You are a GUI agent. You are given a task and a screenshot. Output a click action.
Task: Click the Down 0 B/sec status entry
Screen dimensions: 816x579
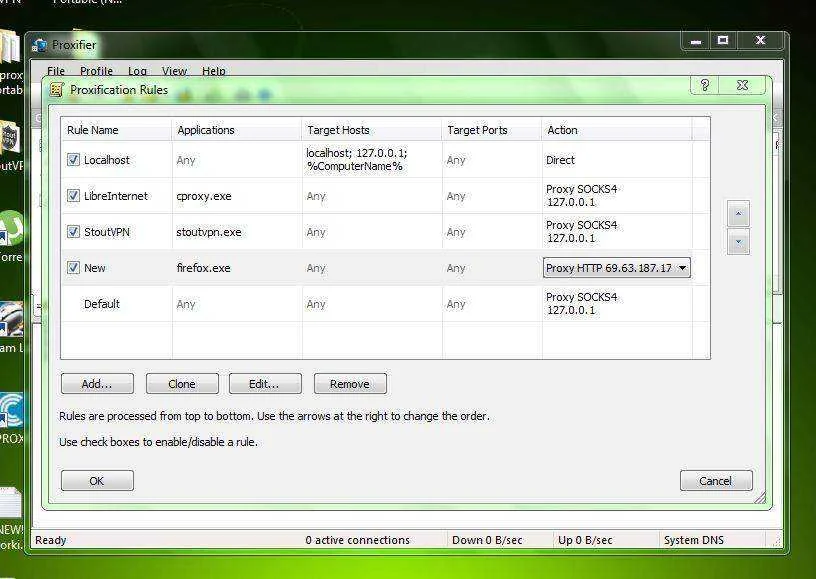487,540
